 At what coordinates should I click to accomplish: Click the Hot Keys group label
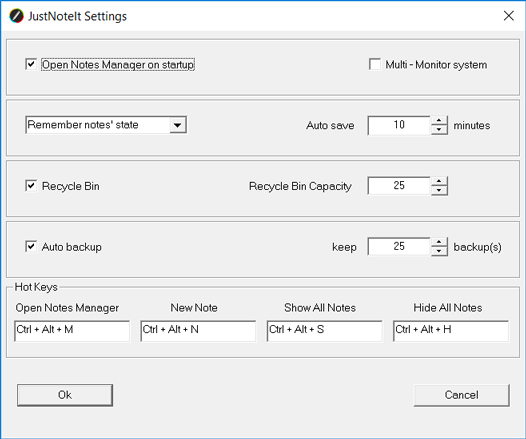tap(36, 287)
